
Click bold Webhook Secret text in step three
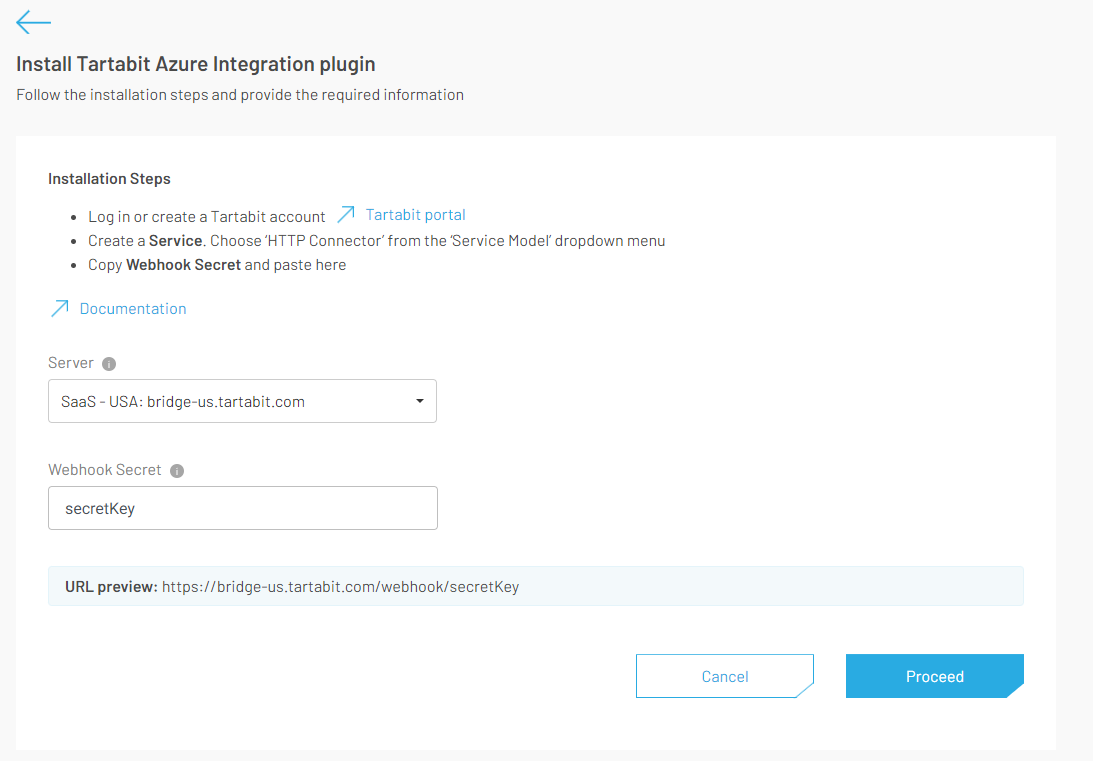[x=183, y=265]
